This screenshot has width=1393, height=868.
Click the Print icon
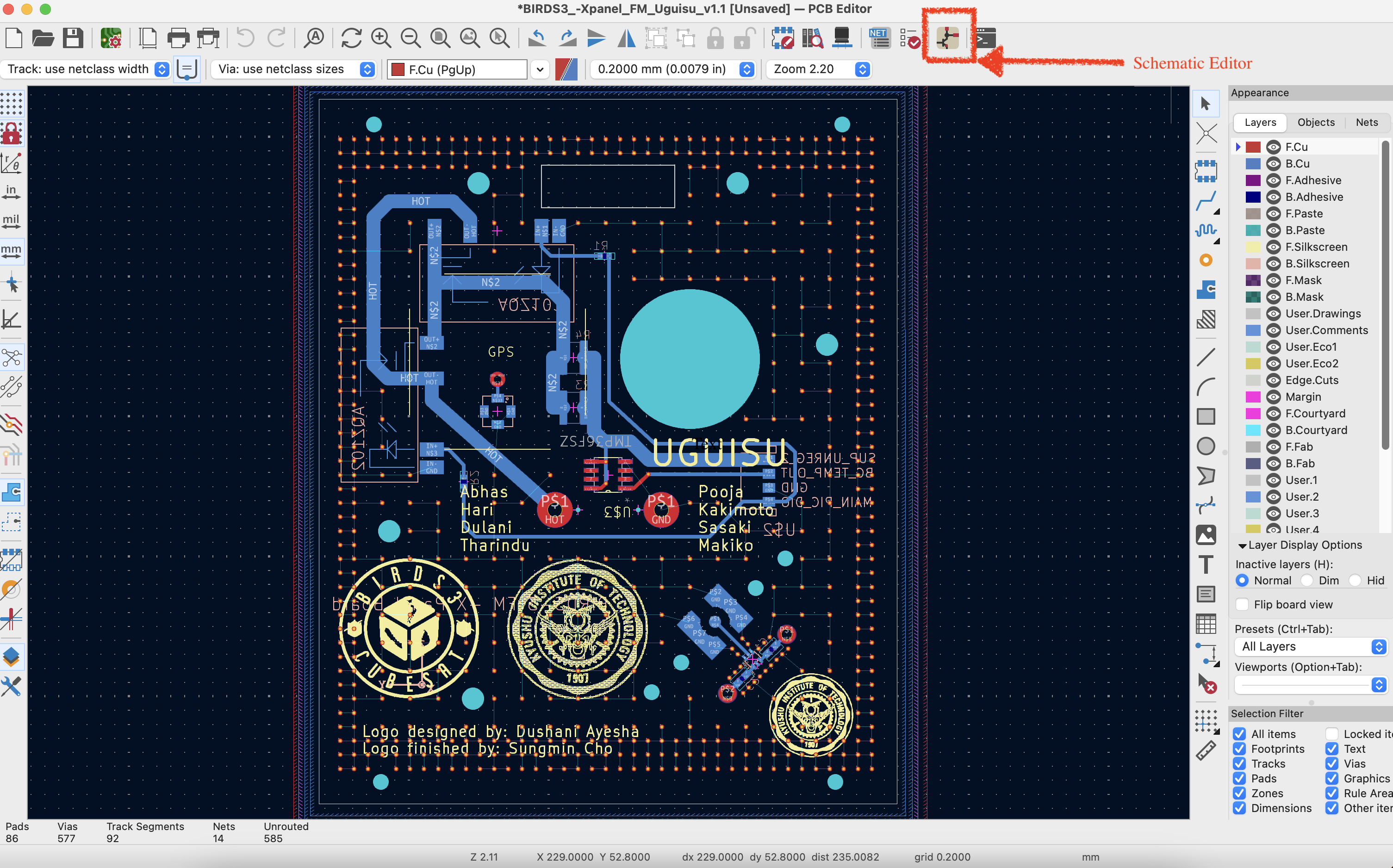click(x=178, y=38)
